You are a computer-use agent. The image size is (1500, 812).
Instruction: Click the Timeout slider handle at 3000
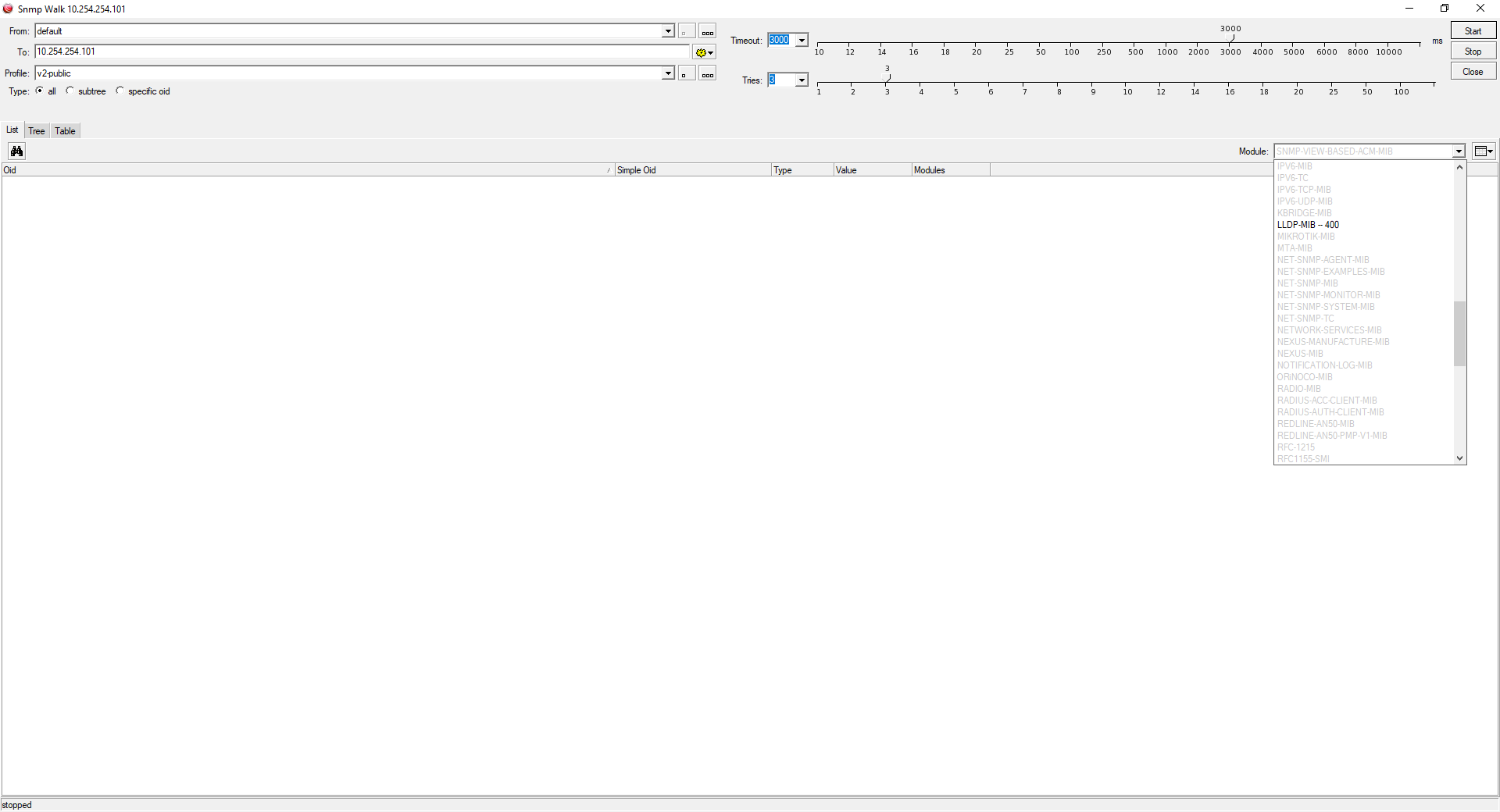(1231, 39)
